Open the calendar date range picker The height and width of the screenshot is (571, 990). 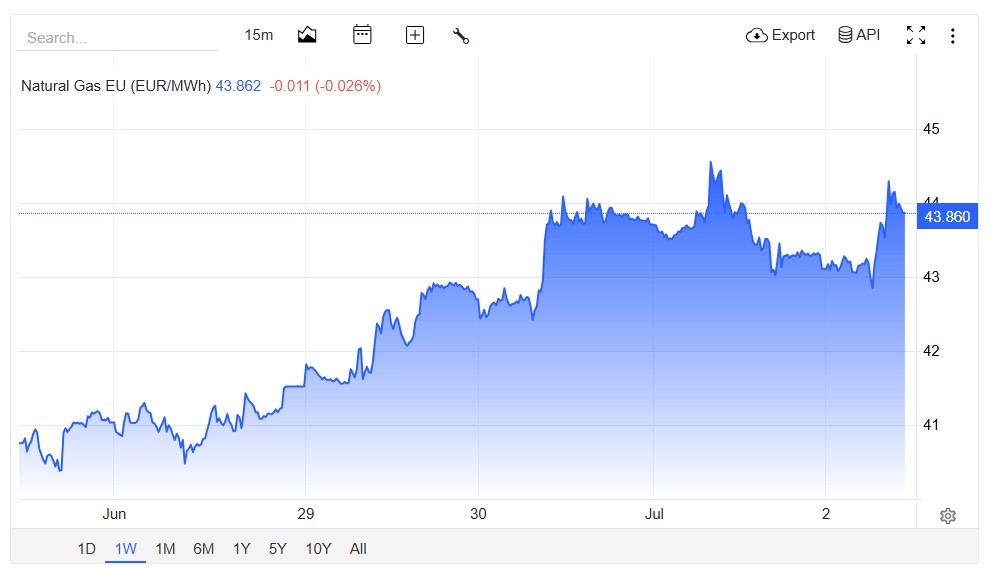click(362, 35)
